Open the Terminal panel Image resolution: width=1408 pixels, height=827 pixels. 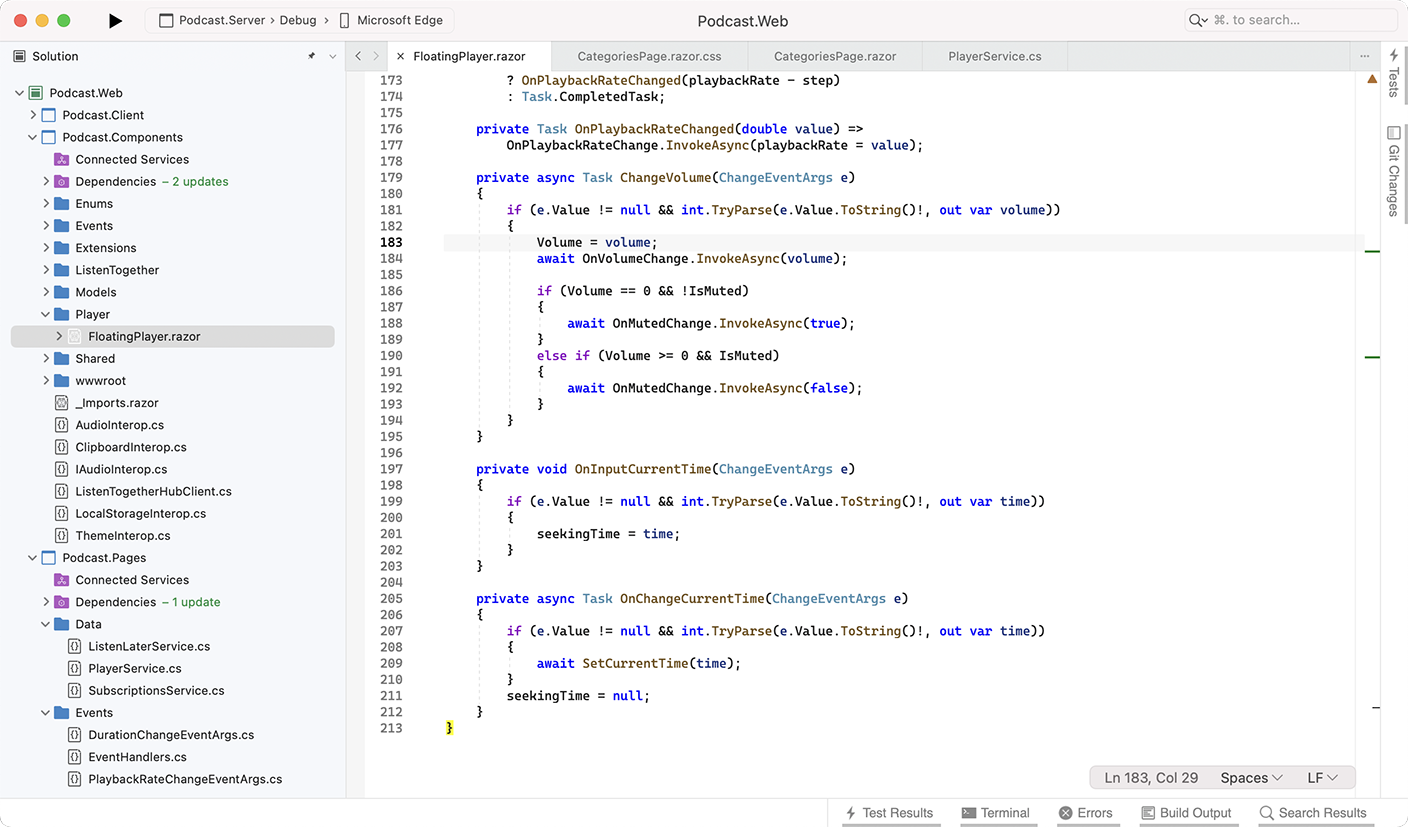[x=996, y=813]
